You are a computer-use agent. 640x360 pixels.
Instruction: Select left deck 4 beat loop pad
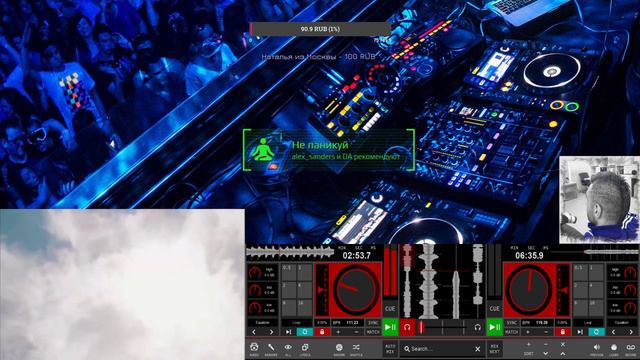[x=304, y=290]
